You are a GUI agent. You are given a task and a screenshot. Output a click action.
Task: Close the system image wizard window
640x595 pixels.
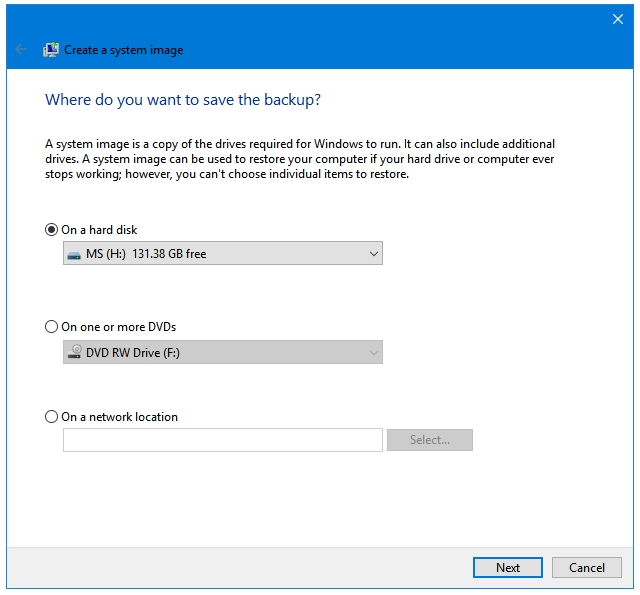pos(618,19)
